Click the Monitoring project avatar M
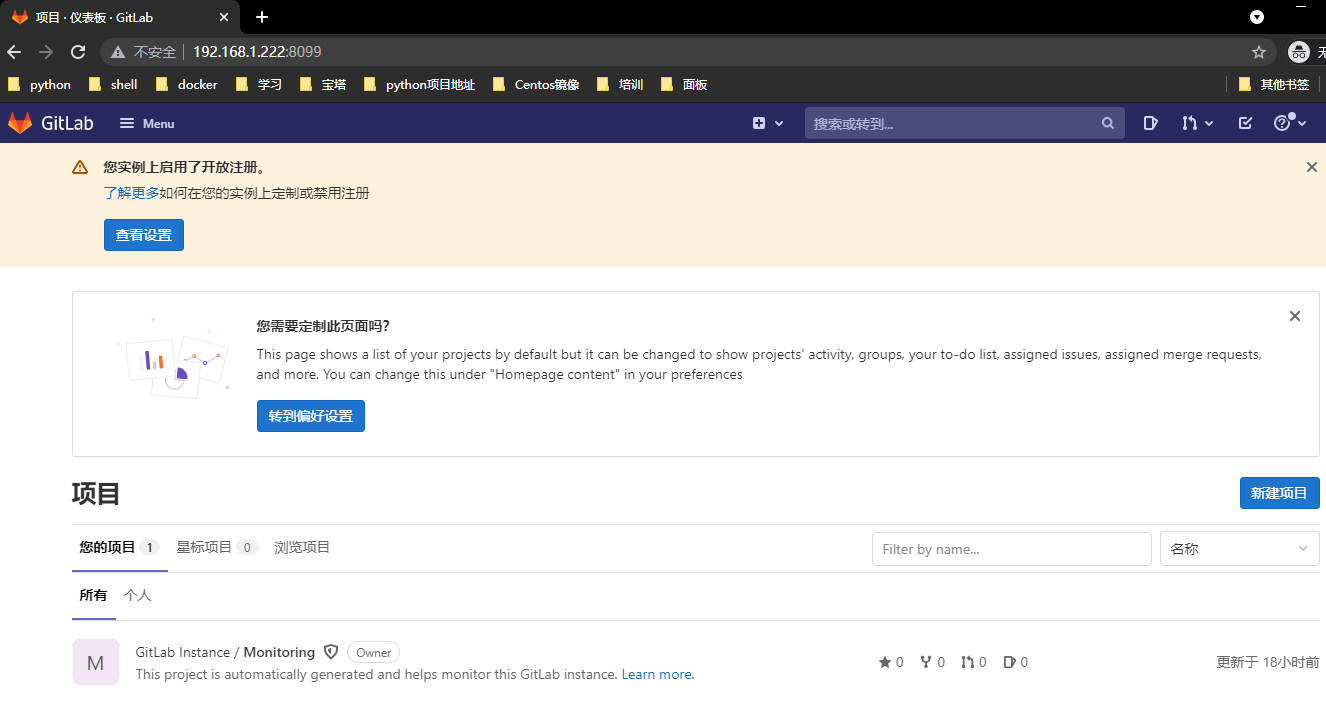Image resolution: width=1326 pixels, height=724 pixels. [95, 661]
